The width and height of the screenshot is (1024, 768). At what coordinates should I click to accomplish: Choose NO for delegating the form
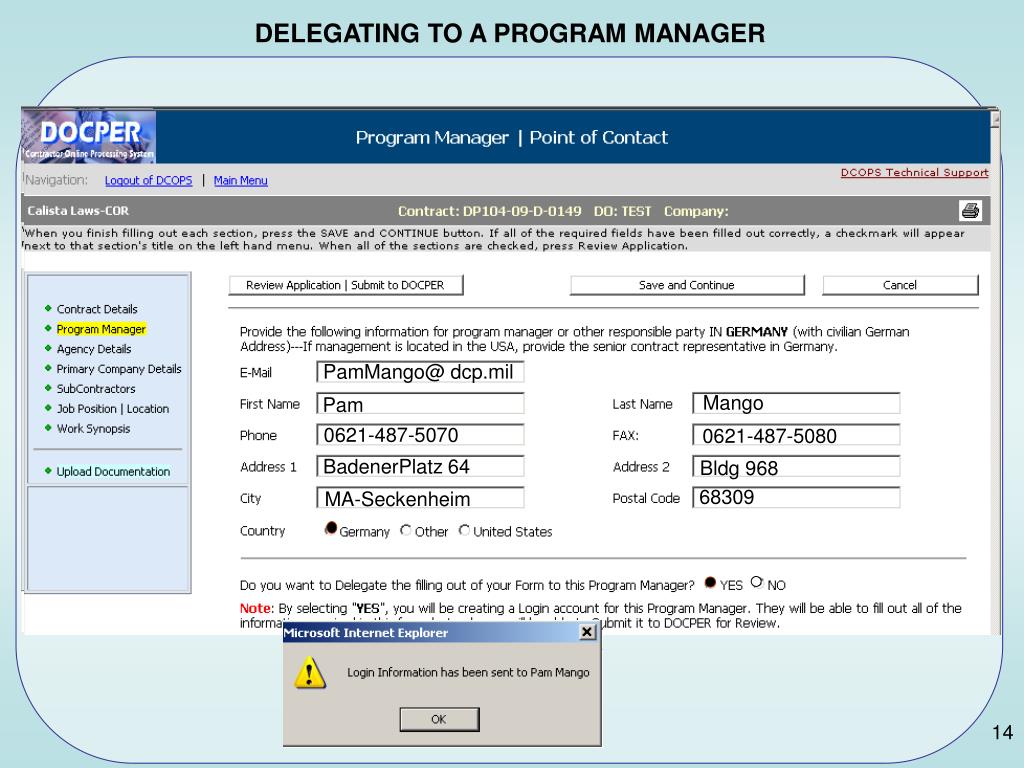point(757,581)
